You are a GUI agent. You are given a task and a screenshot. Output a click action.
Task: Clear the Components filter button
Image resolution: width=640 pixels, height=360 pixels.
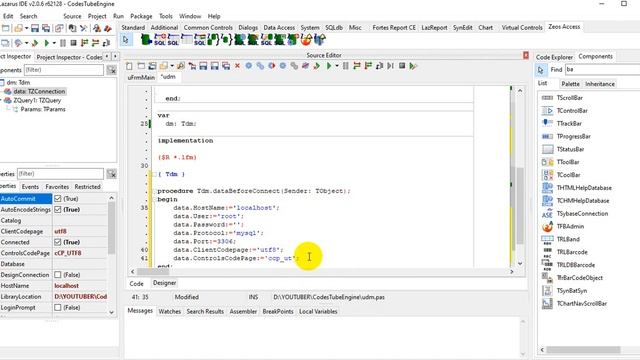pos(111,70)
